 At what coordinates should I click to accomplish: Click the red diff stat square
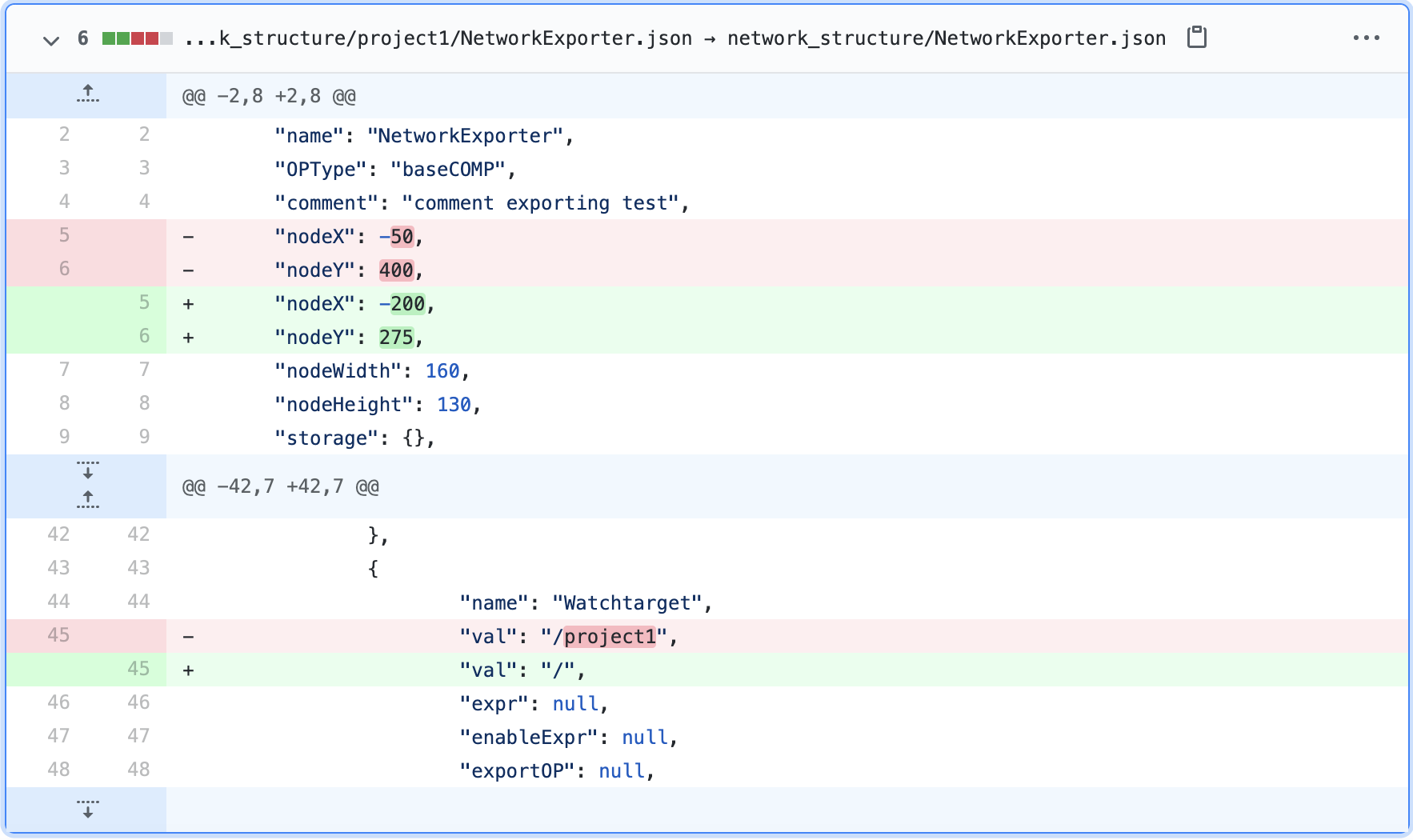(x=146, y=37)
